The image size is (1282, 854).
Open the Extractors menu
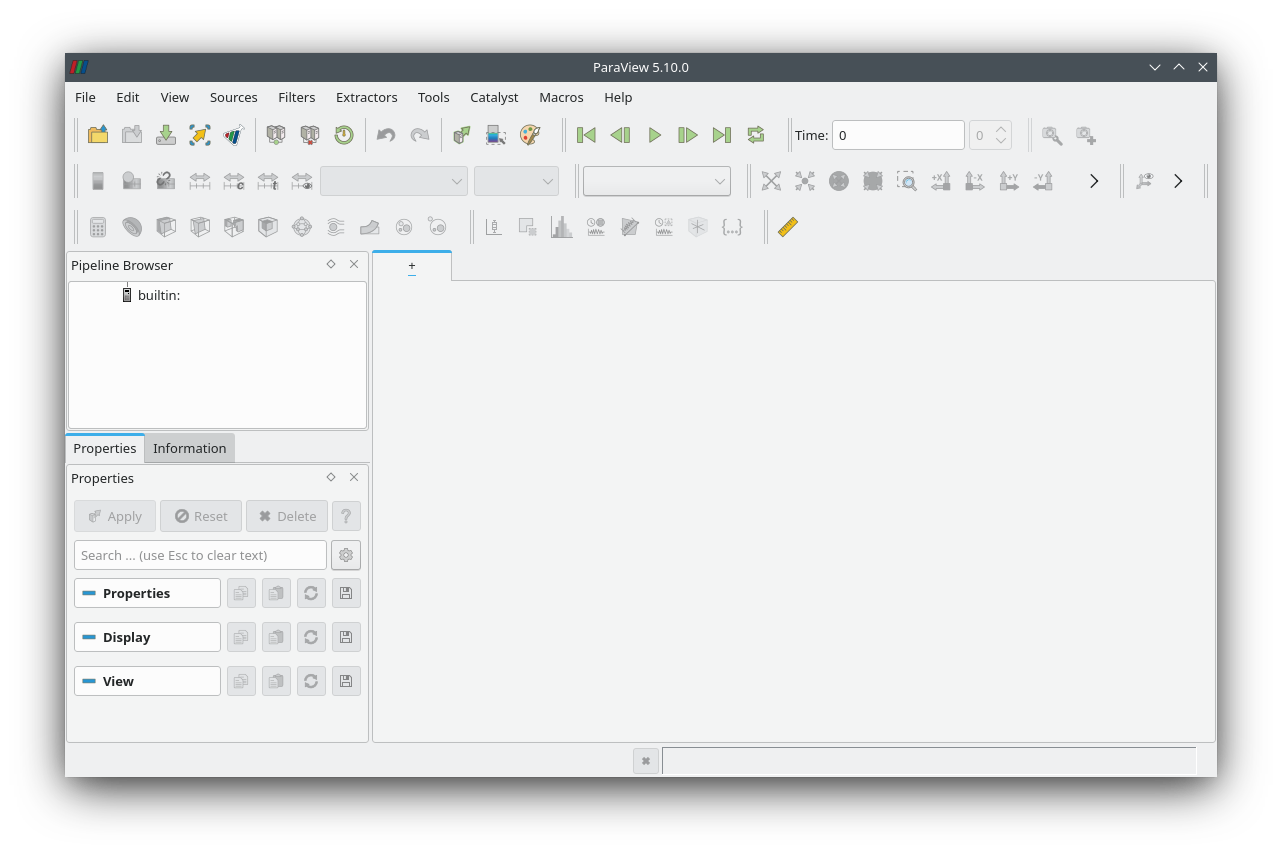coord(367,97)
